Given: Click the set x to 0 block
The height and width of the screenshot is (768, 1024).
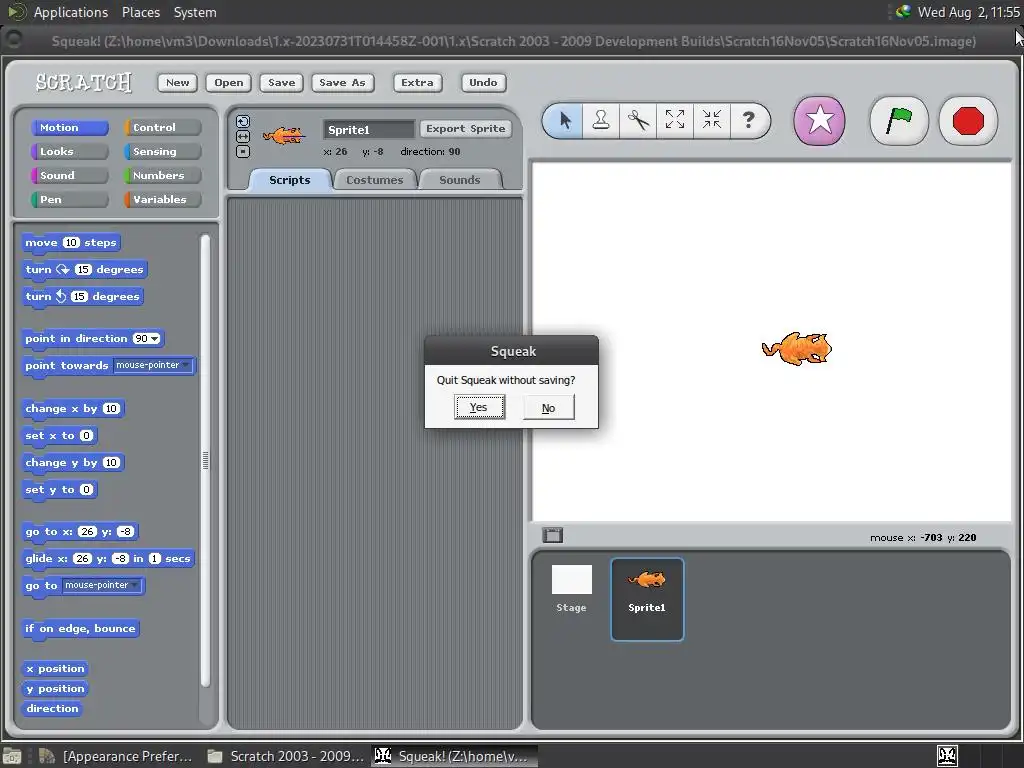Looking at the screenshot, I should pyautogui.click(x=60, y=436).
